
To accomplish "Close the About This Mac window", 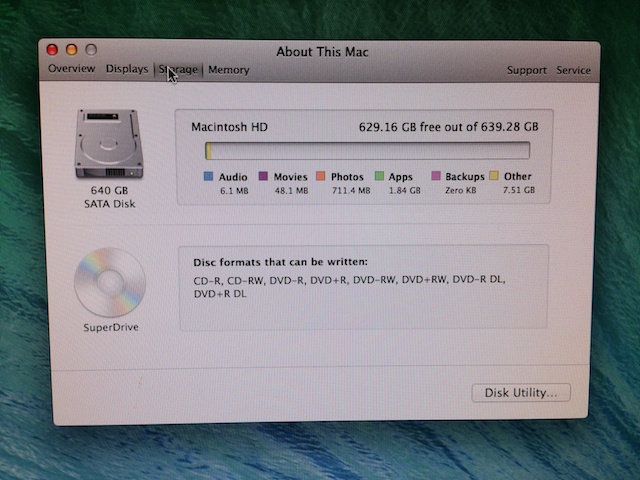I will [x=51, y=49].
